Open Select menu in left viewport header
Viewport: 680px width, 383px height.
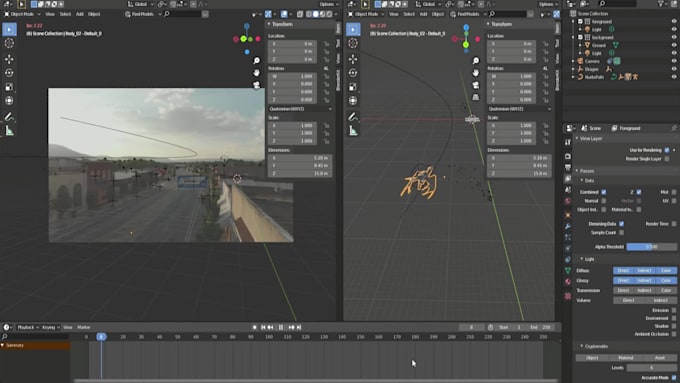[65, 14]
